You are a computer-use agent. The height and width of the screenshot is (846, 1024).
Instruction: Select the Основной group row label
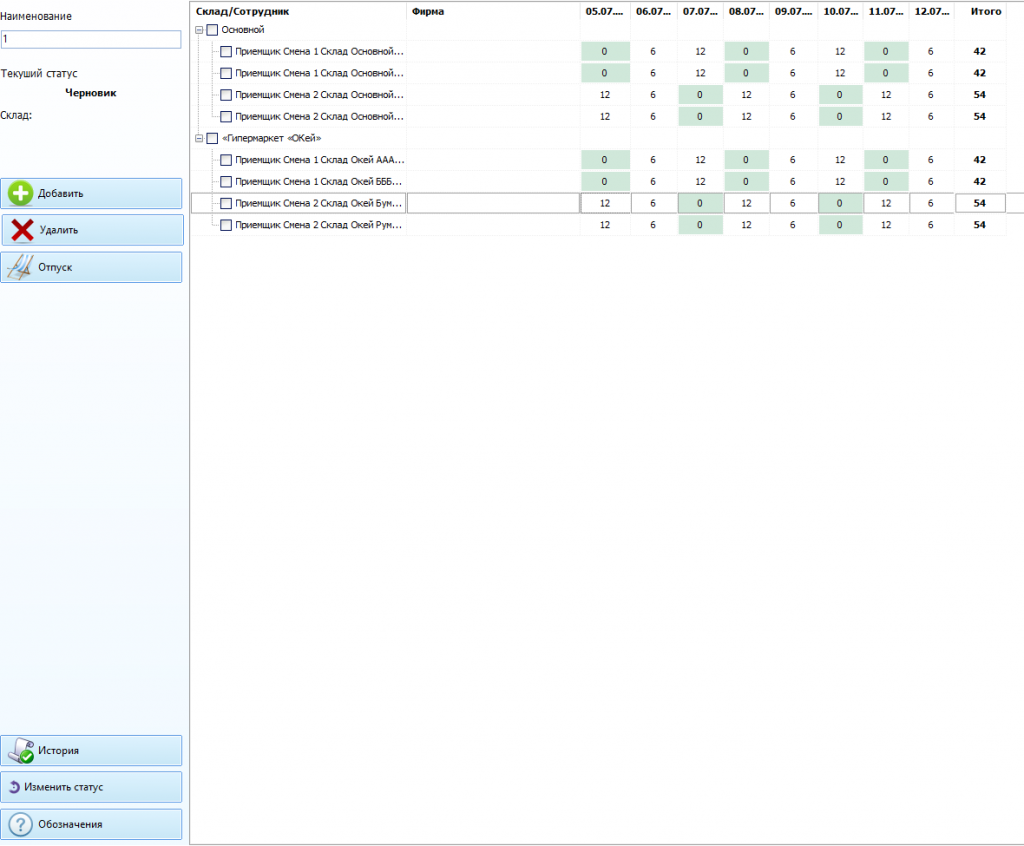(x=243, y=29)
